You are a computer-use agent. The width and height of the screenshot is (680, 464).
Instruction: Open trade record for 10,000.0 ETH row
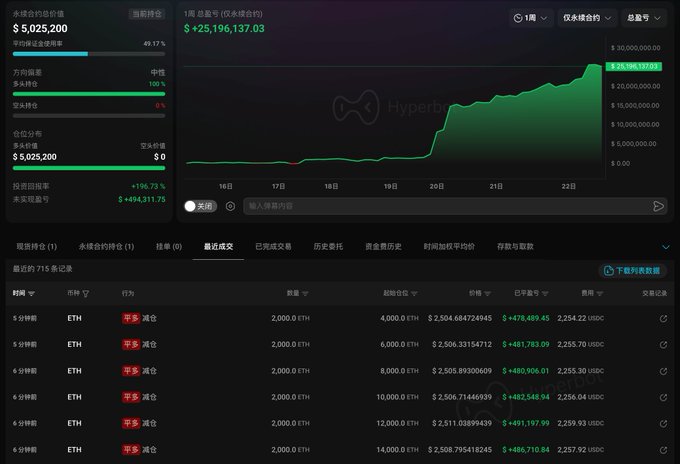663,397
